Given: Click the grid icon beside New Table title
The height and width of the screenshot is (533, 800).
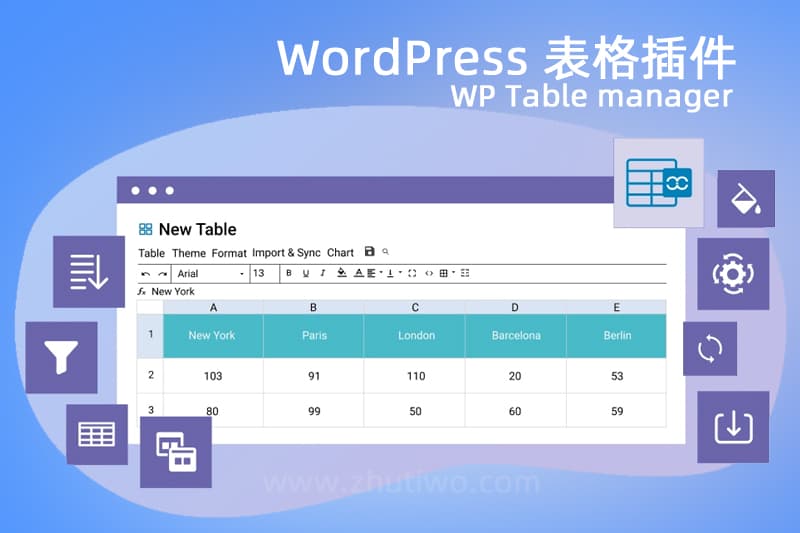Looking at the screenshot, I should click(x=145, y=229).
